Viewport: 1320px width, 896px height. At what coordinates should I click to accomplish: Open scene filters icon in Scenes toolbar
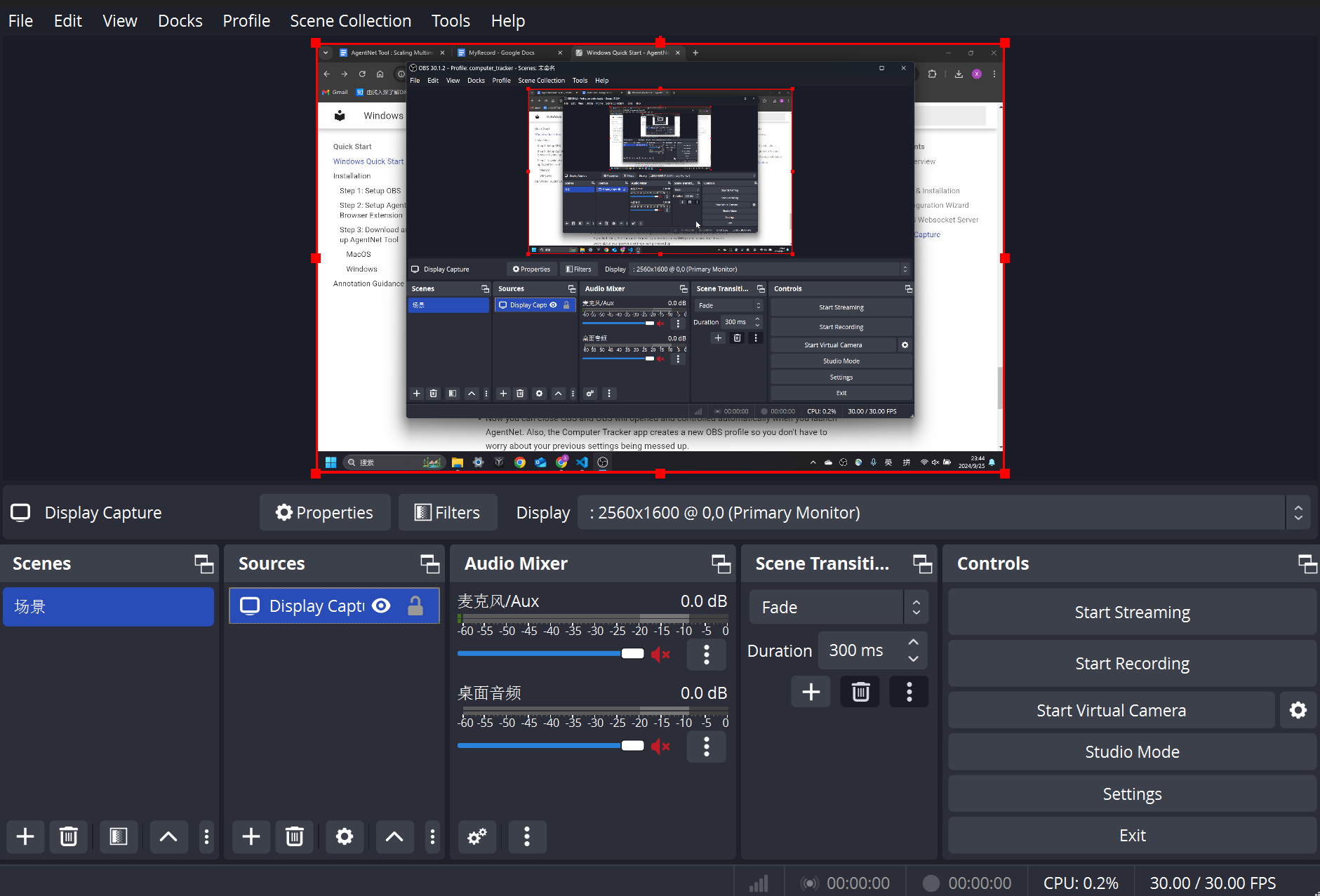tap(119, 836)
